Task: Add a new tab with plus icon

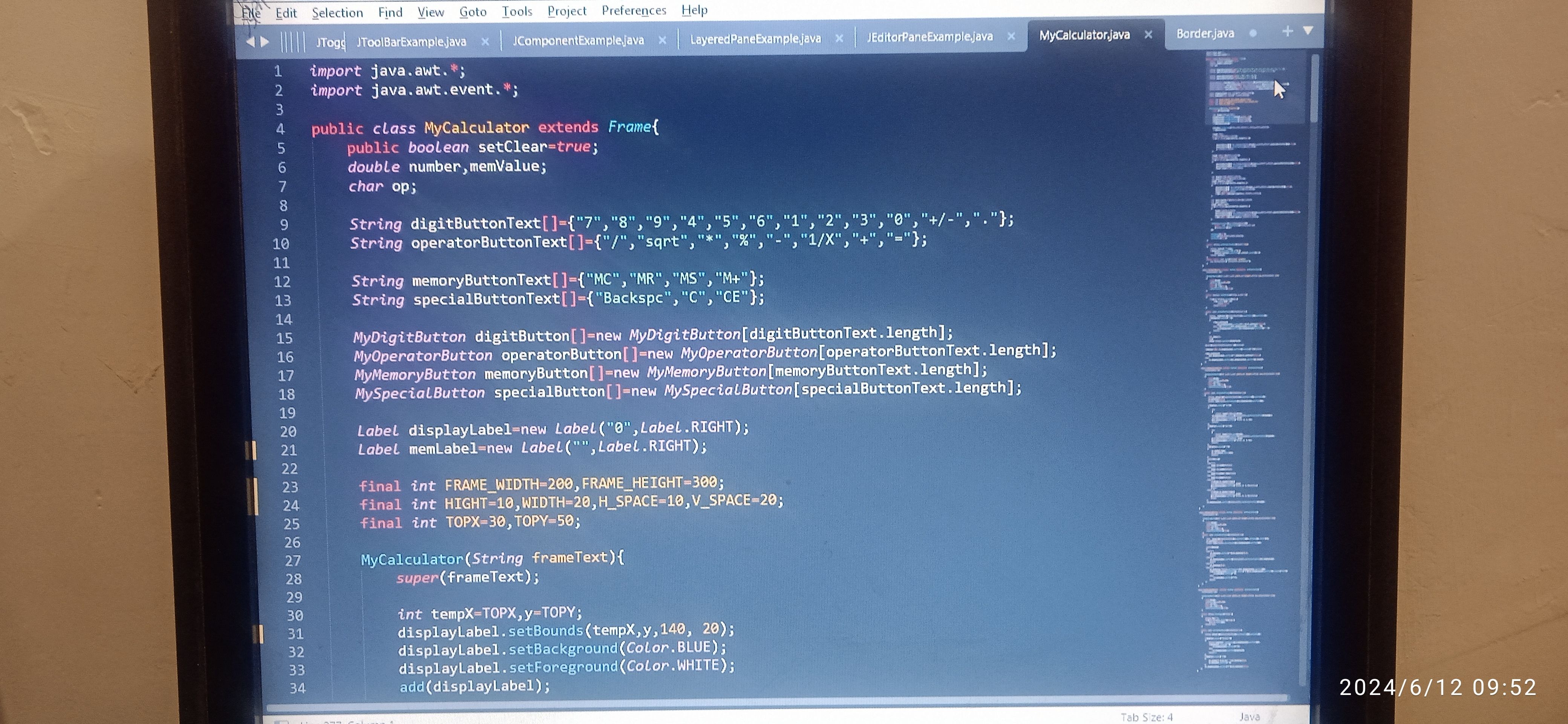Action: (x=1287, y=31)
